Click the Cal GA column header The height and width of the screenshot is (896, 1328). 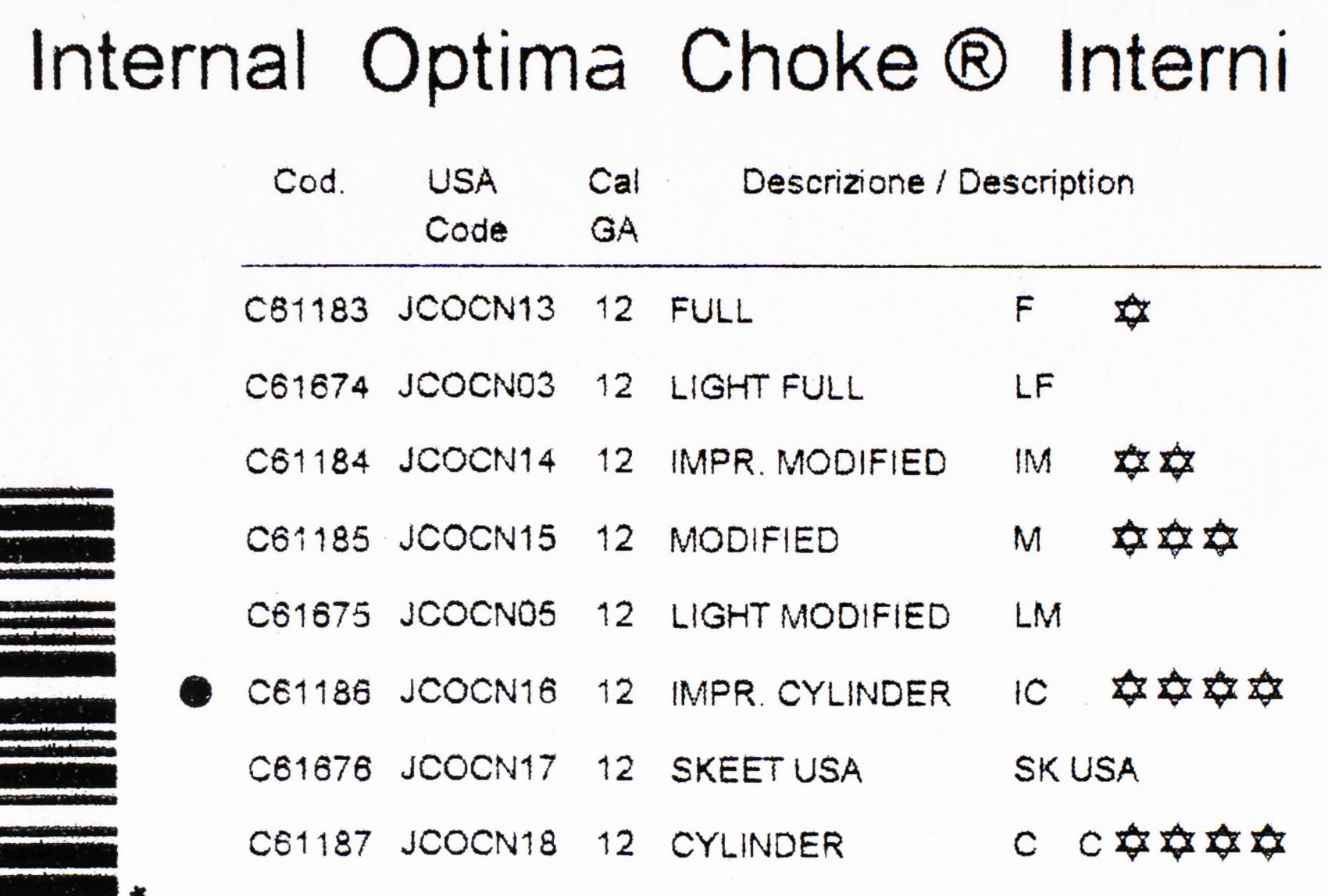point(614,205)
